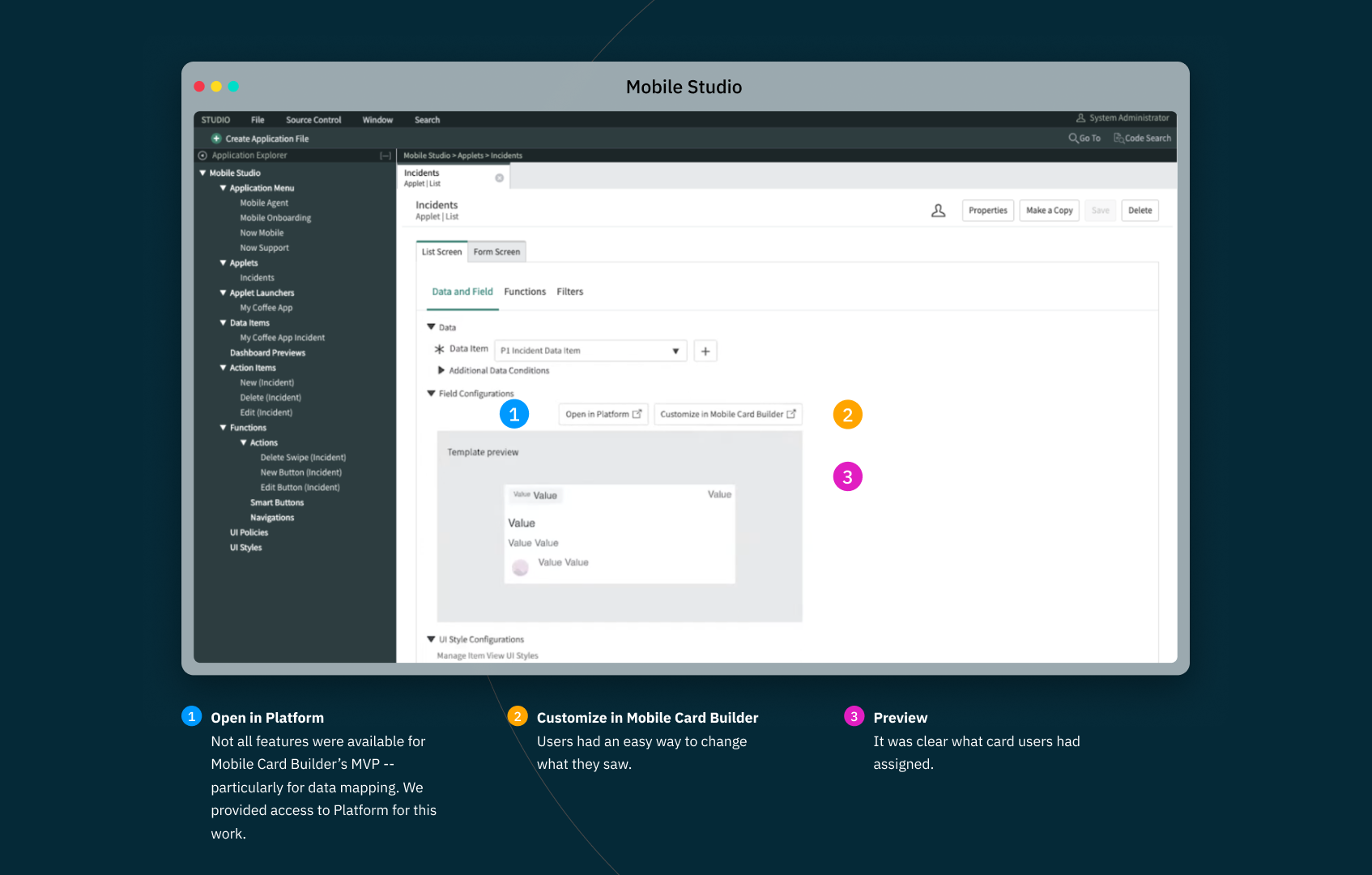Screen dimensions: 1372x875
Task: Click the green Create Application File plus icon
Action: 216,139
